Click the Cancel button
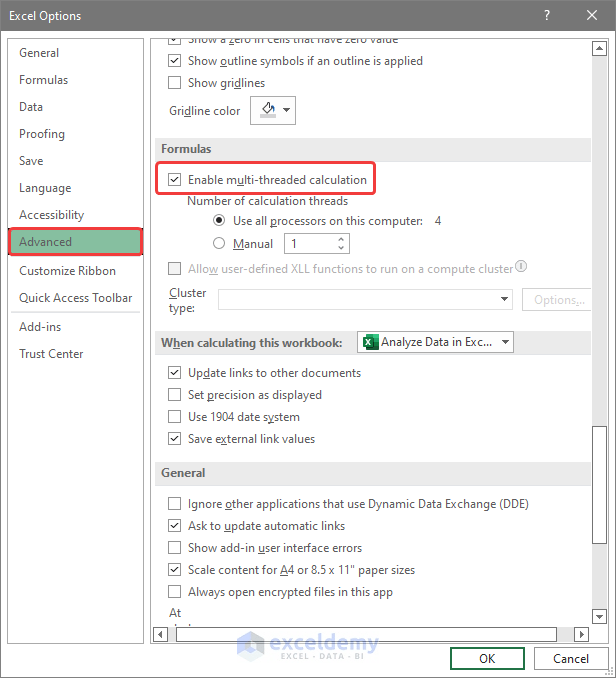The height and width of the screenshot is (678, 616). pyautogui.click(x=571, y=659)
